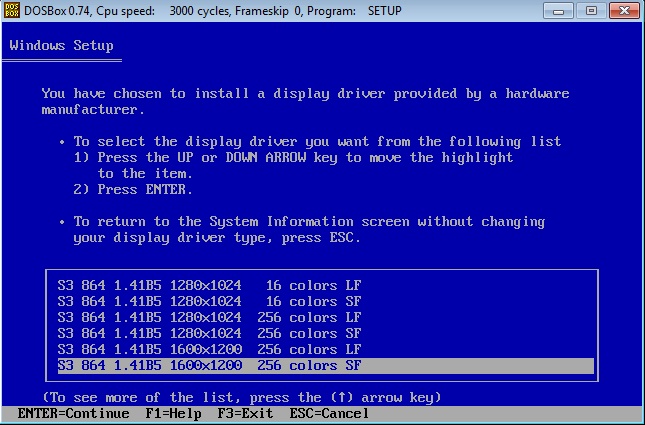
Task: Click ENTER=Continue in the status bar
Action: pyautogui.click(x=73, y=413)
